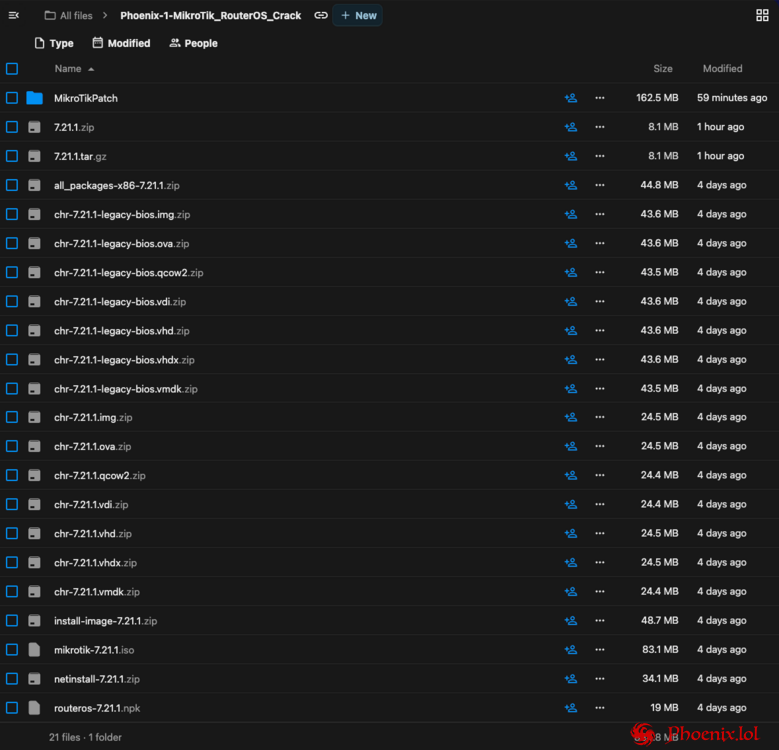This screenshot has height=750, width=779.
Task: Collapse the sidebar menu icon
Action: pos(13,15)
